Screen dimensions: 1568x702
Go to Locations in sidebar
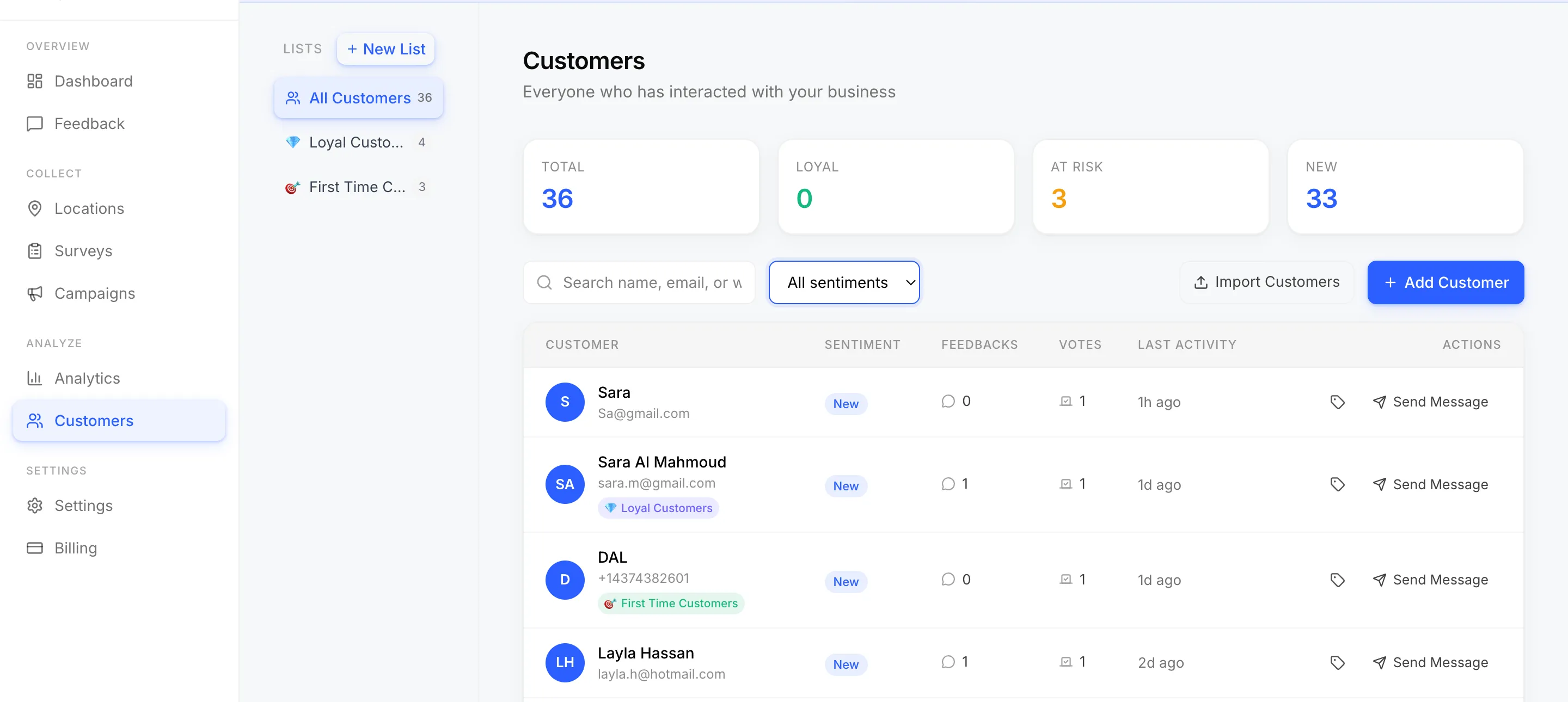[119, 208]
